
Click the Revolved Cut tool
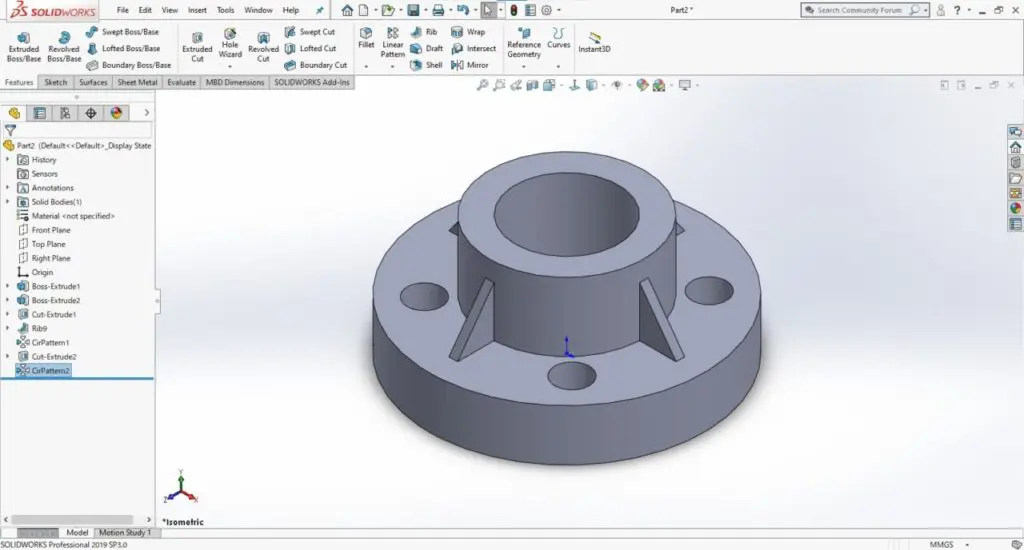click(263, 46)
